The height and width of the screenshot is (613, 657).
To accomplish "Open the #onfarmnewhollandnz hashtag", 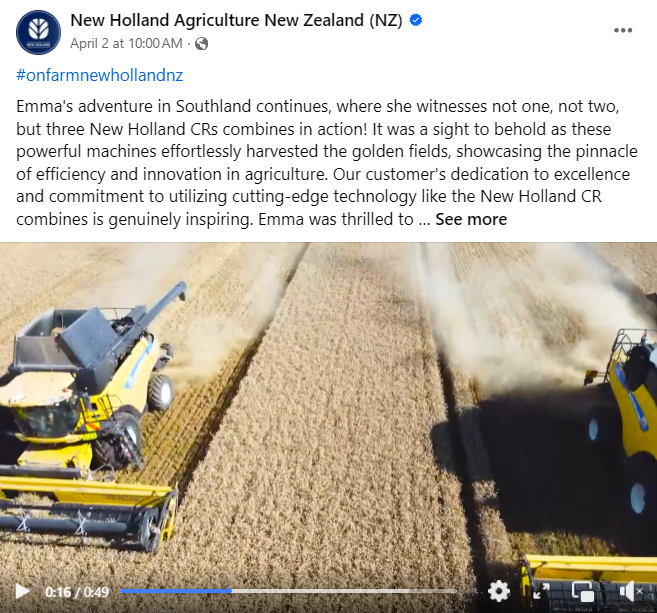I will 99,75.
